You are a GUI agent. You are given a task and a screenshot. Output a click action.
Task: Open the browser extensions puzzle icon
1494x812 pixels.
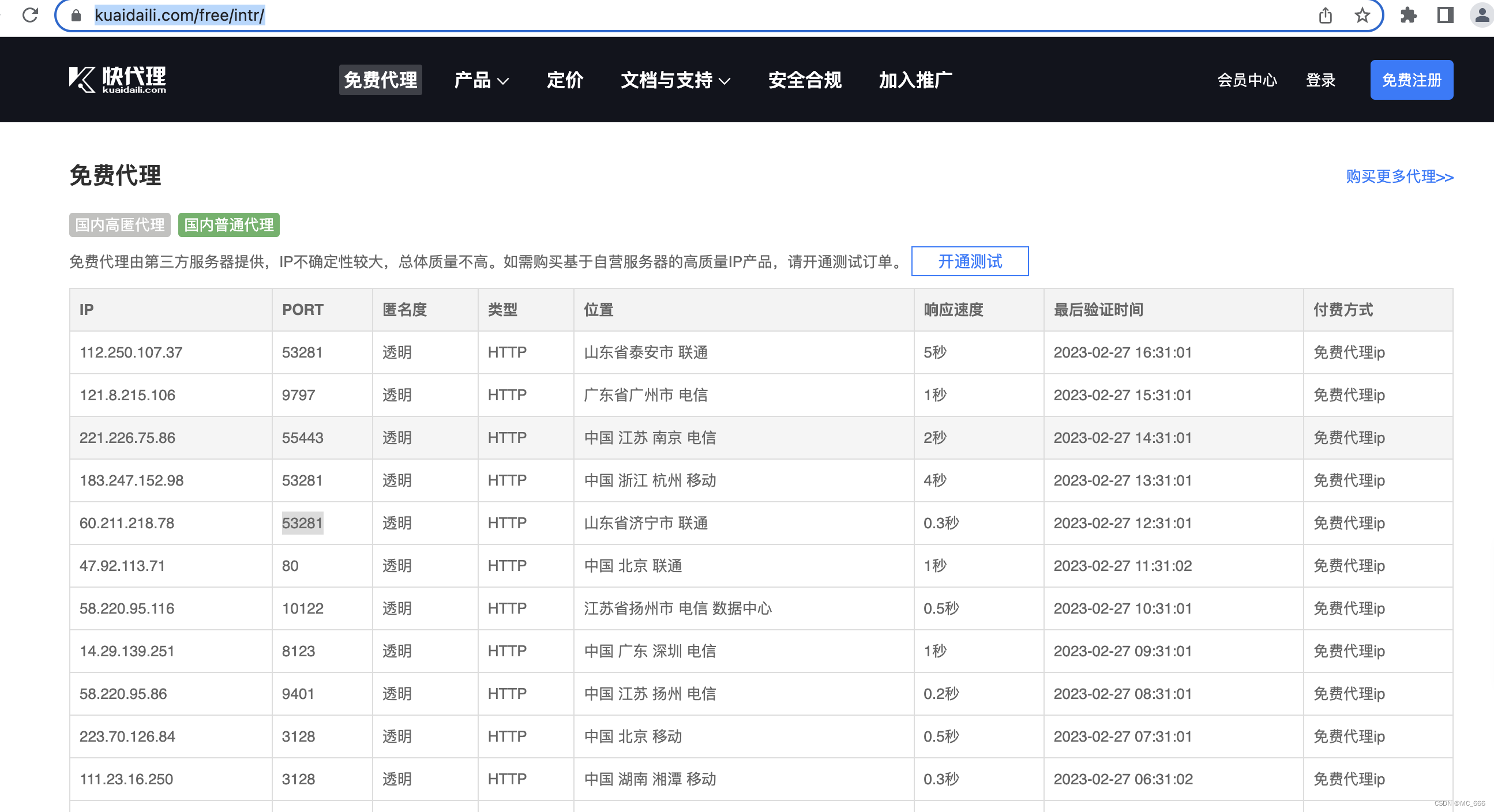click(x=1408, y=15)
